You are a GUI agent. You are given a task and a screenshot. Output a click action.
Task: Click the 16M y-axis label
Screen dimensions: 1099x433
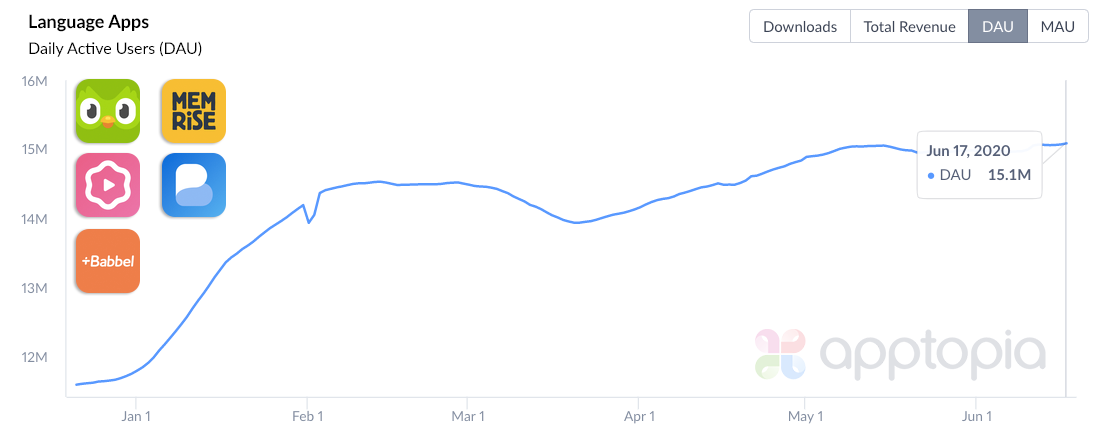(x=35, y=81)
